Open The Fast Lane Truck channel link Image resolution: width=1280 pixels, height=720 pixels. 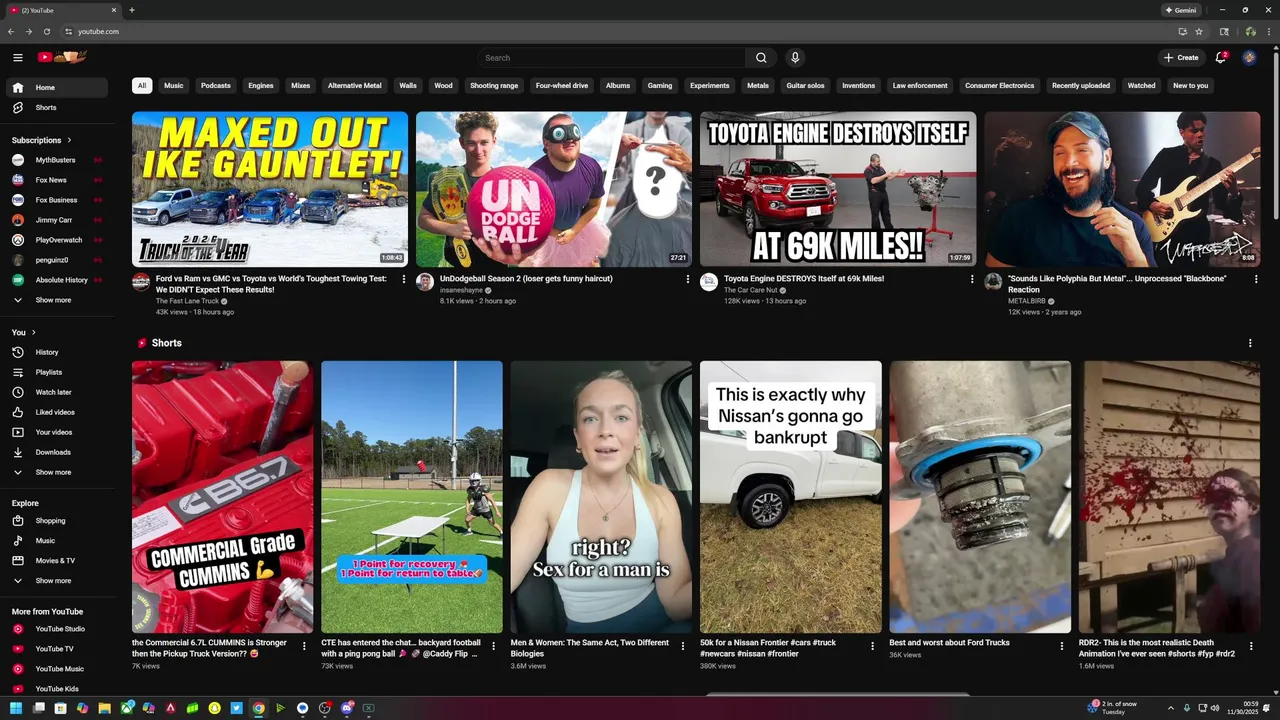click(x=187, y=301)
